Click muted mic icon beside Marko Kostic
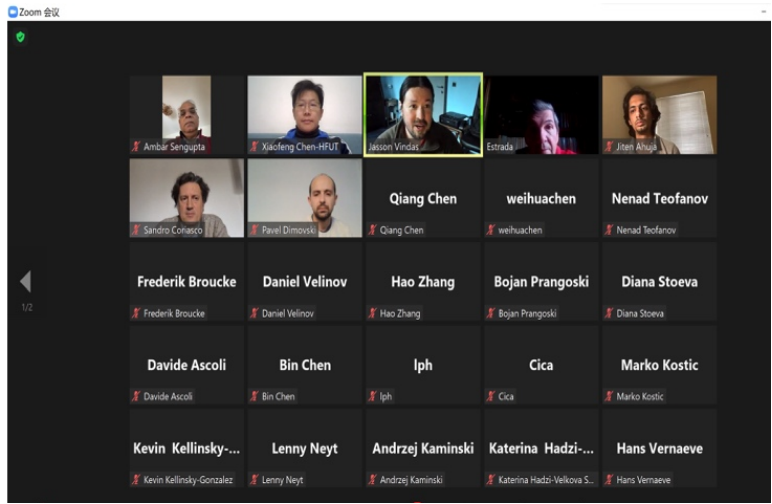 609,396
